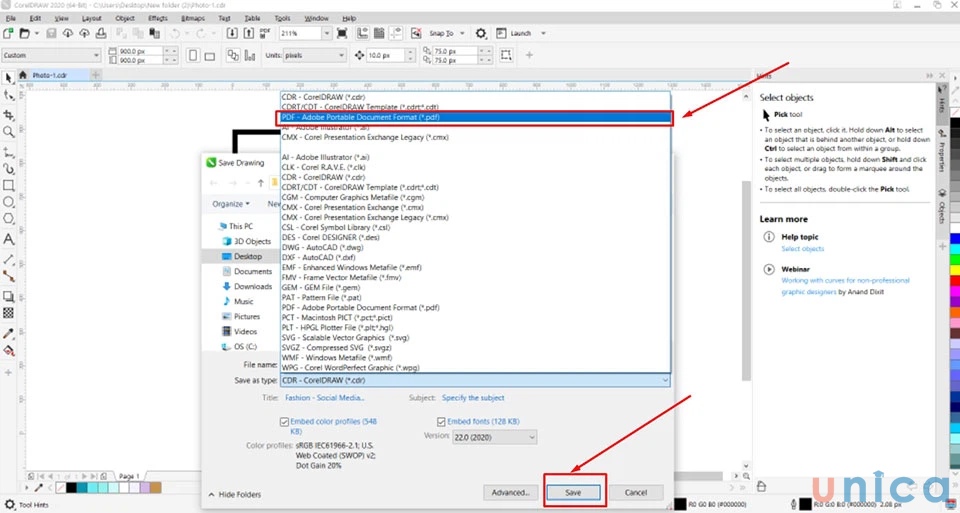Select the Interactive Fill tool
The image size is (960, 513).
9,351
